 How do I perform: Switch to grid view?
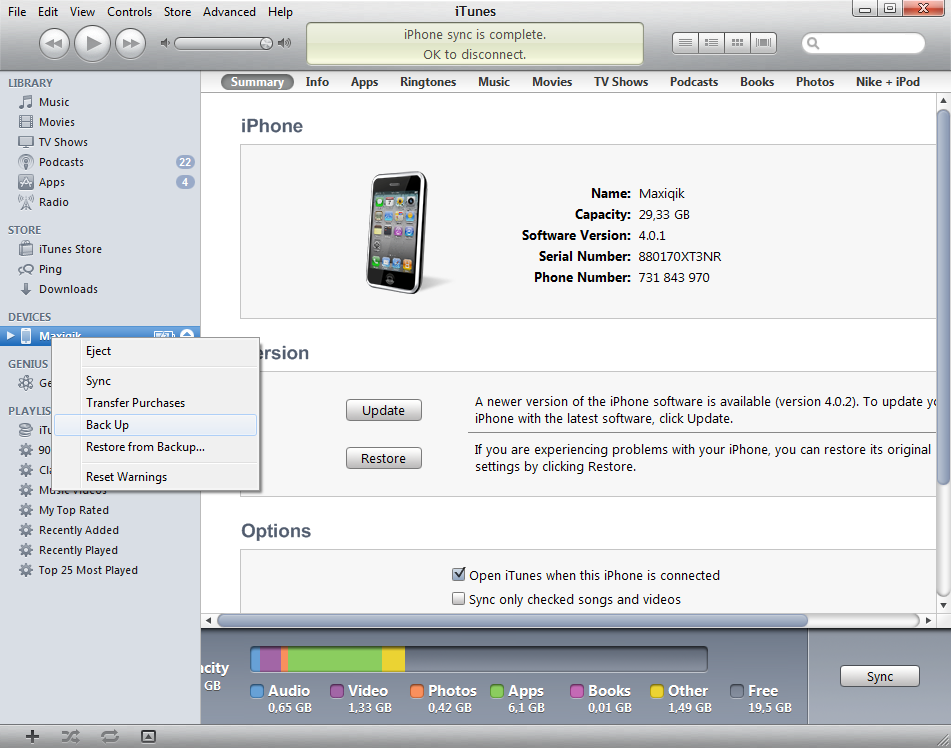tap(737, 42)
